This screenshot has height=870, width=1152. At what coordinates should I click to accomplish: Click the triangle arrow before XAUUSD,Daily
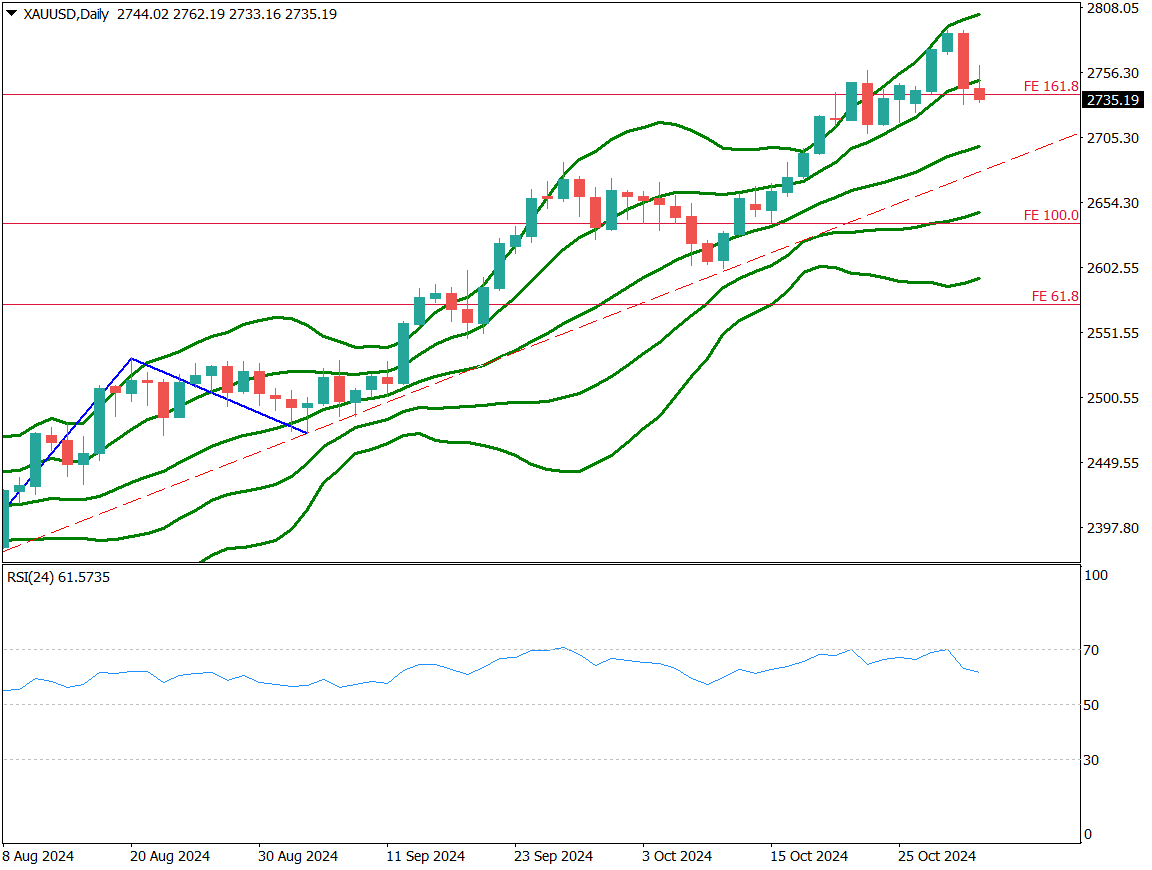pos(11,14)
